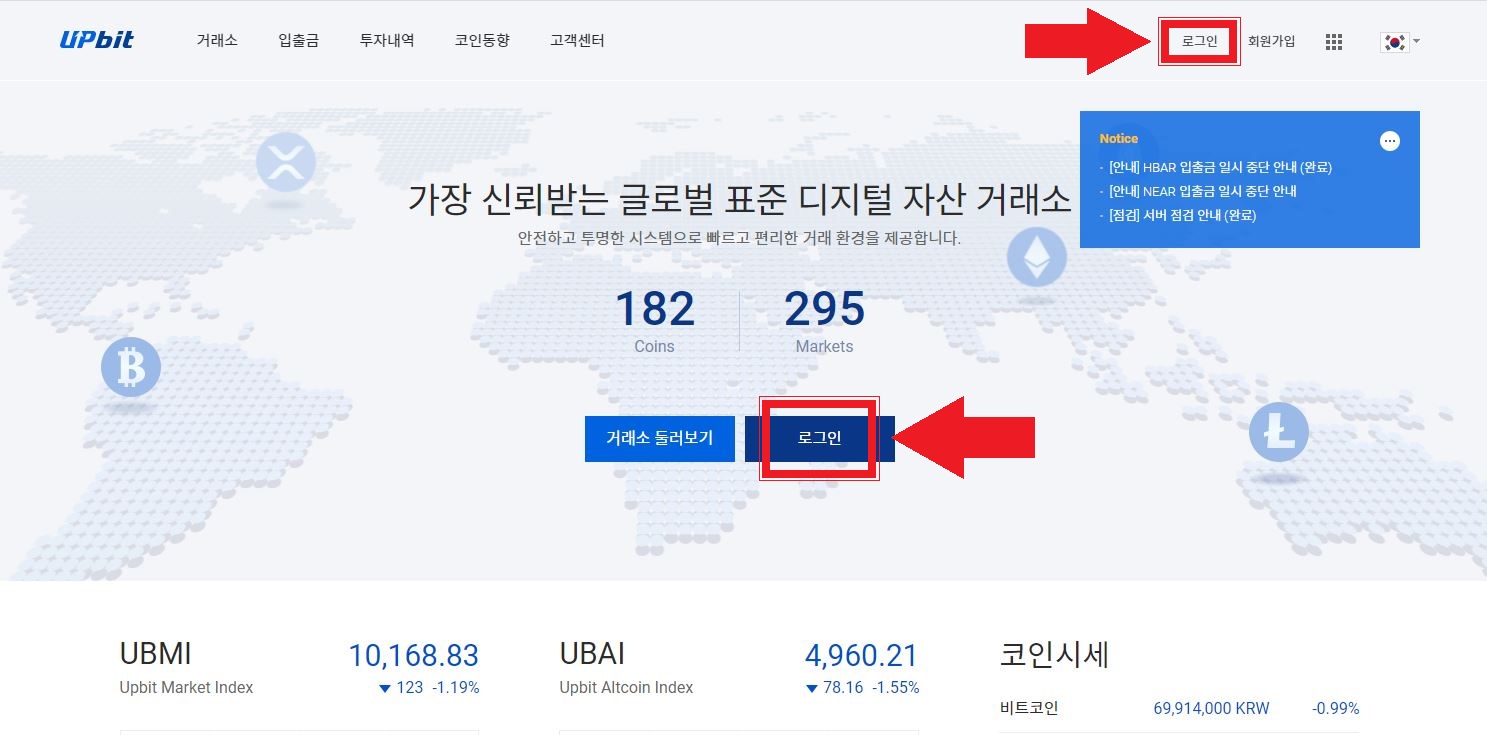
Task: Click the Ripple XRP coin icon
Action: [286, 162]
